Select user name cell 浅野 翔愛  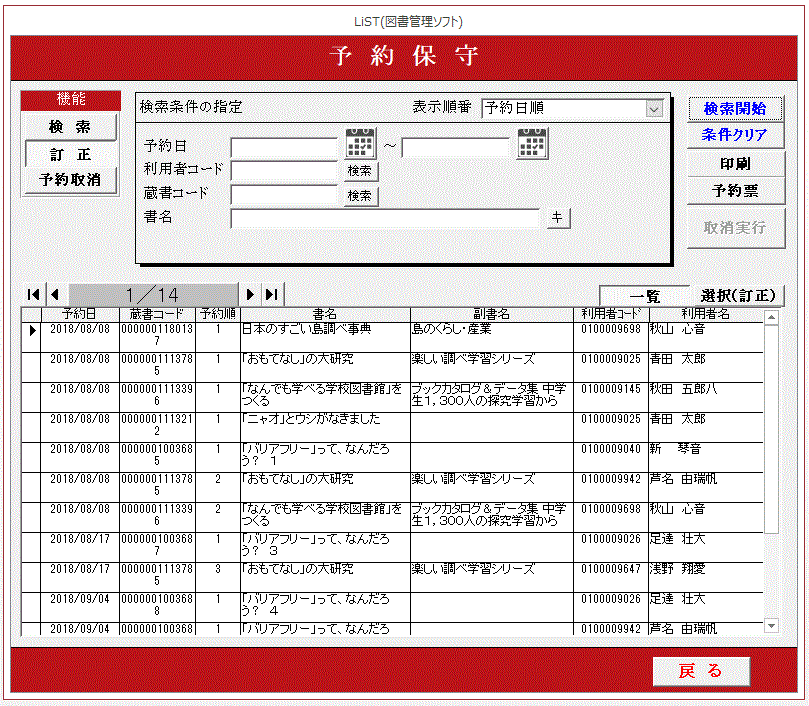click(x=705, y=577)
